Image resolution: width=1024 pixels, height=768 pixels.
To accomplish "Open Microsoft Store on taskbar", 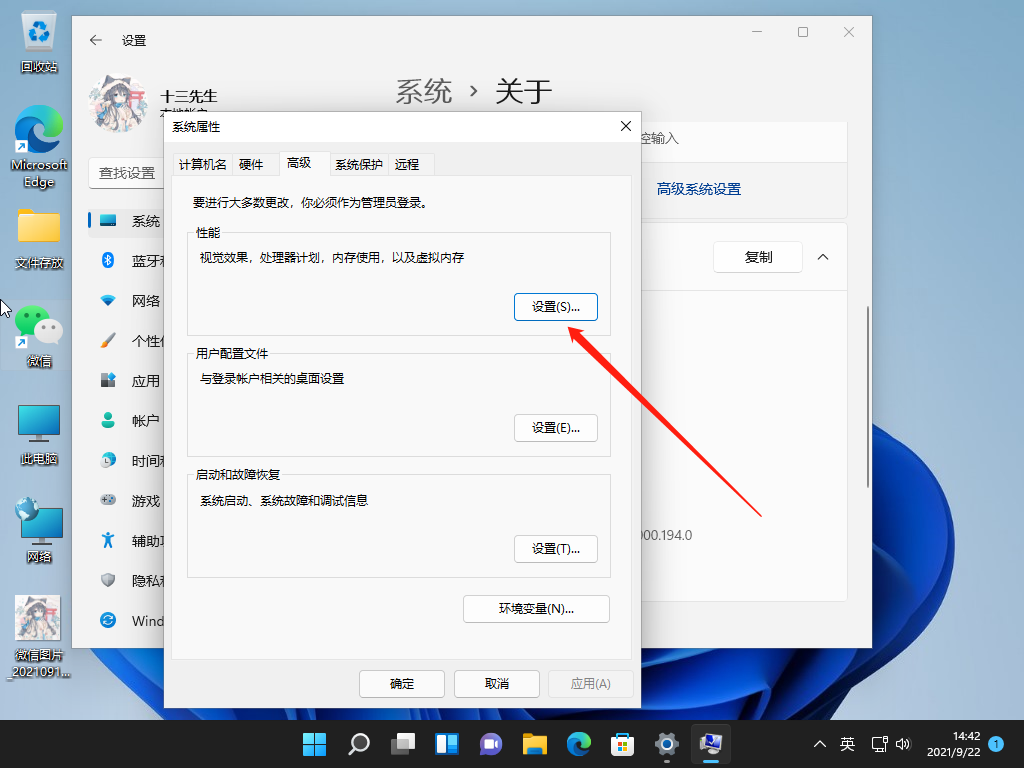I will coord(622,744).
